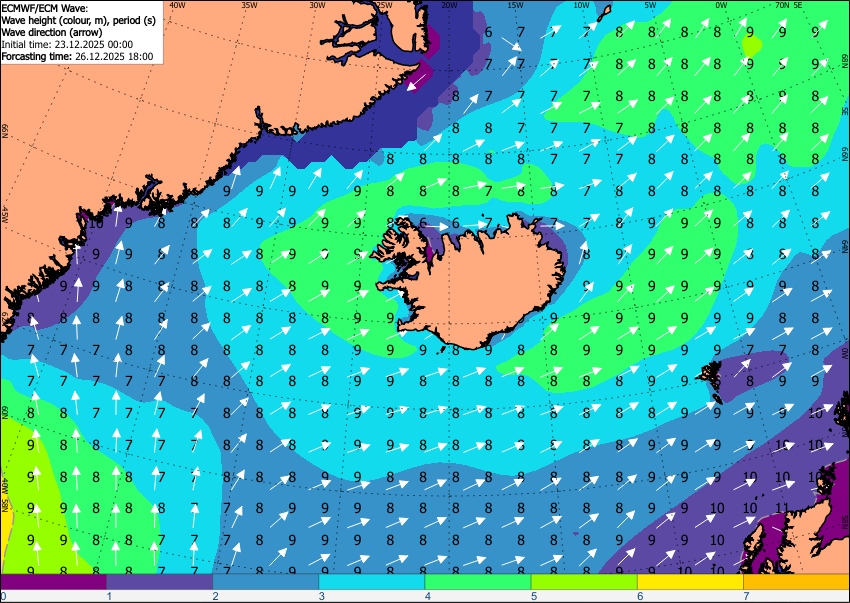The image size is (850, 603).
Task: Click the Faroe Islands on the map
Action: point(711,382)
